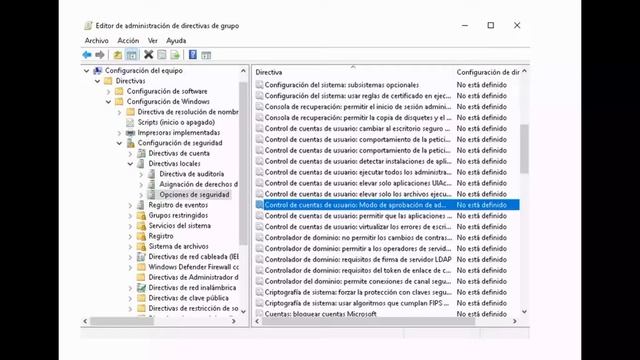The image size is (640, 360).
Task: Click the title bar application icon
Action: (x=88, y=25)
